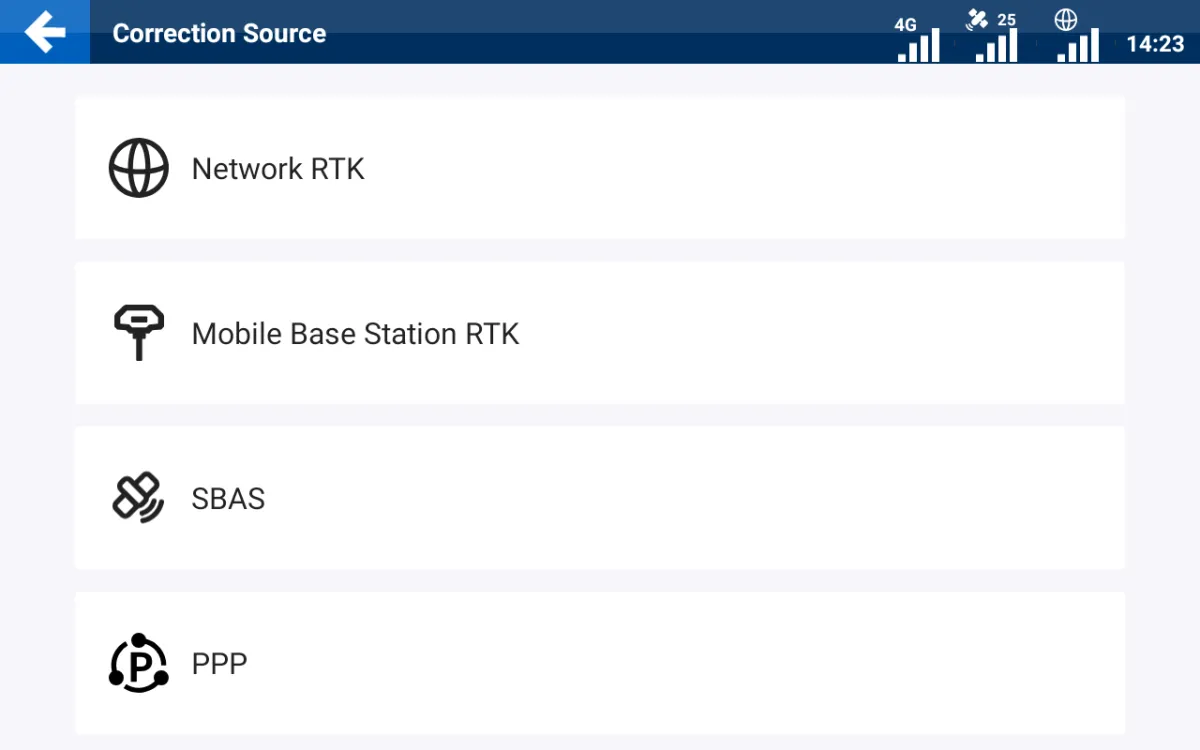
Task: Tap signal bars below the satellite count
Action: coord(997,48)
